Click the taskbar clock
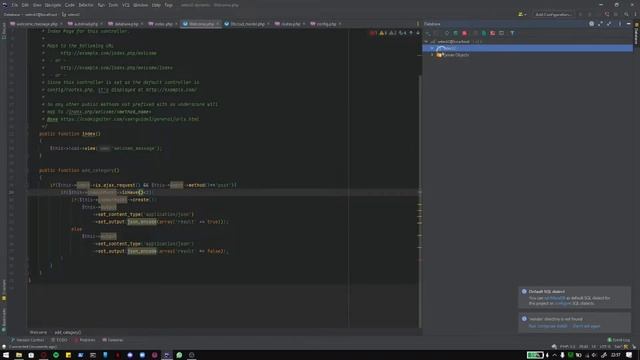The width and height of the screenshot is (640, 360). tap(616, 355)
